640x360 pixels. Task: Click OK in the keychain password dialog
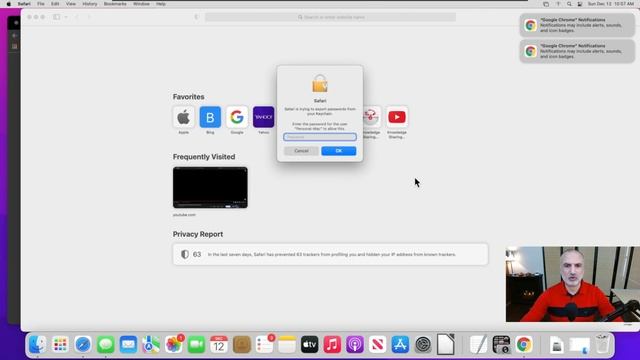pos(338,151)
